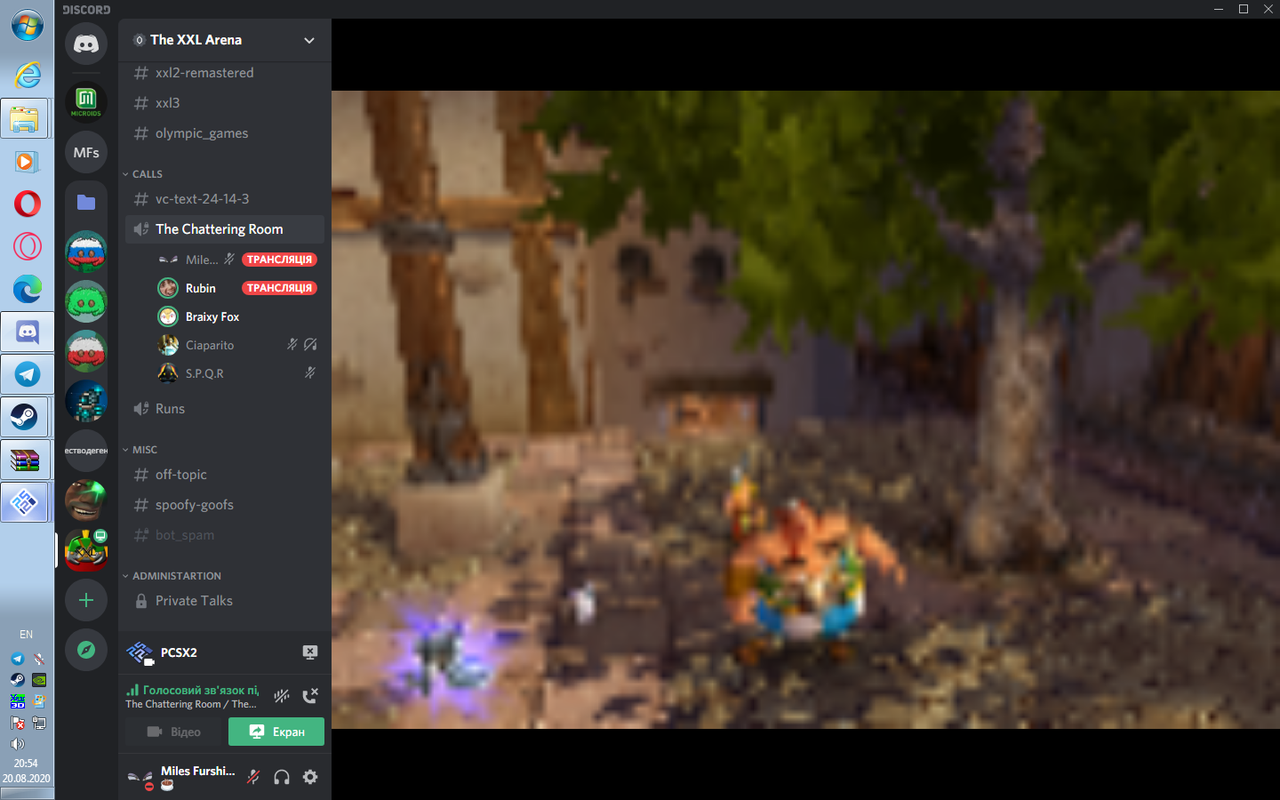
Task: Stop streaming PCSX2 screen icon
Action: click(310, 652)
